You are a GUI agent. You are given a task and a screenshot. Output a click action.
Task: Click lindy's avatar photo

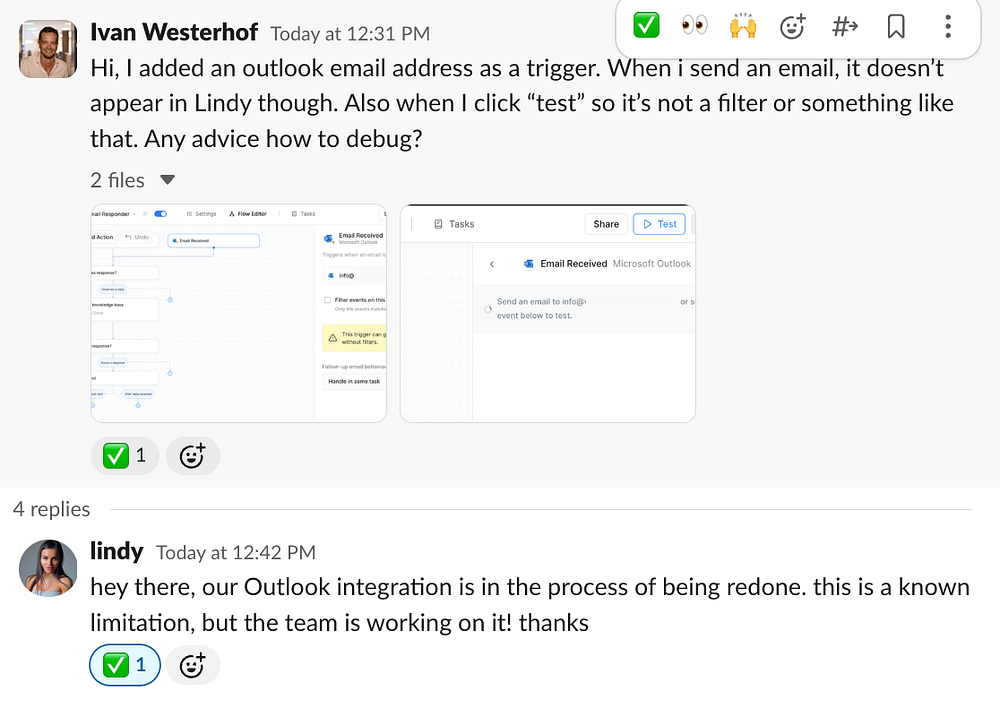[x=48, y=568]
